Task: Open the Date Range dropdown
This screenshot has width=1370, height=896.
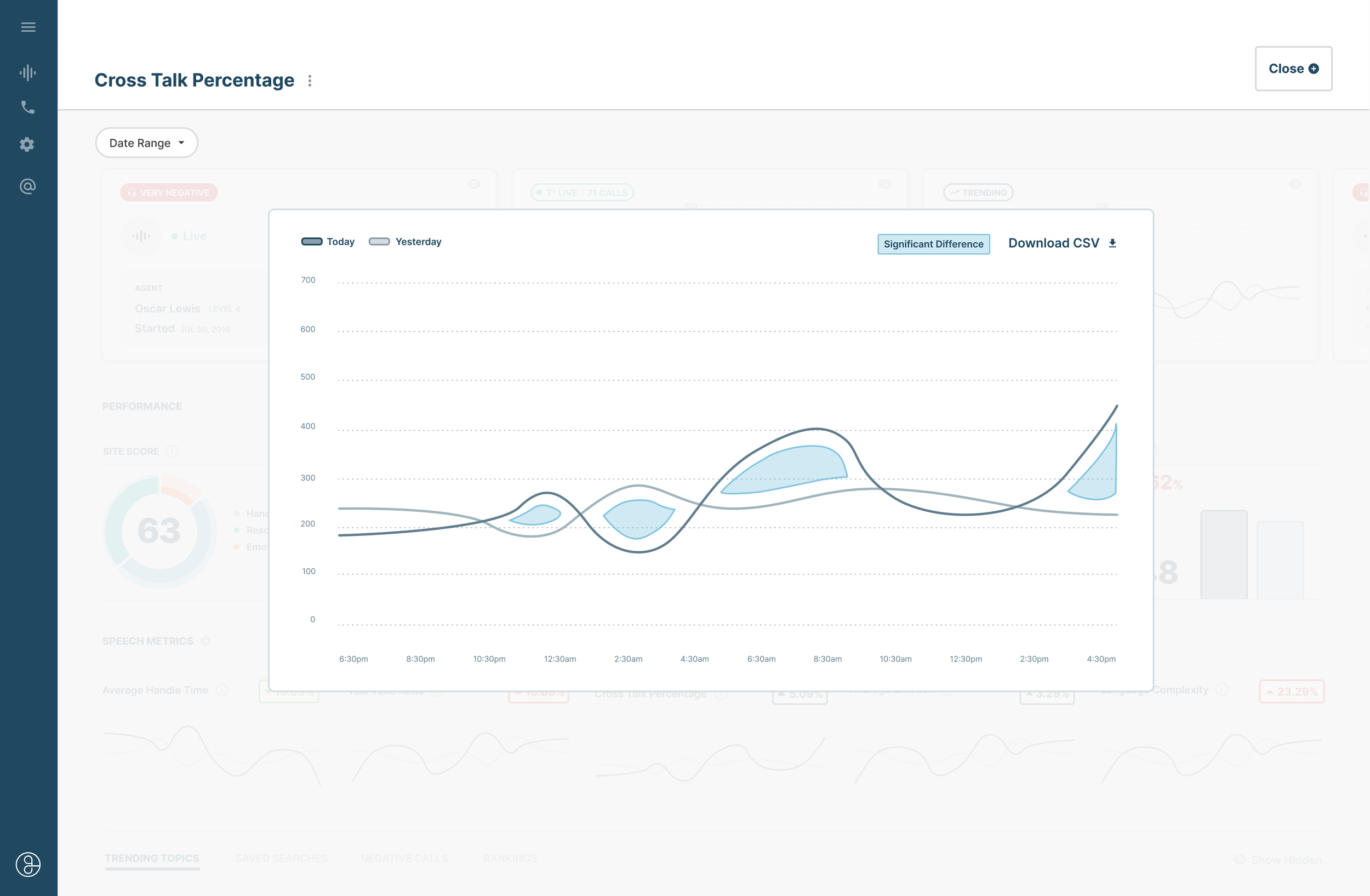Action: point(146,142)
